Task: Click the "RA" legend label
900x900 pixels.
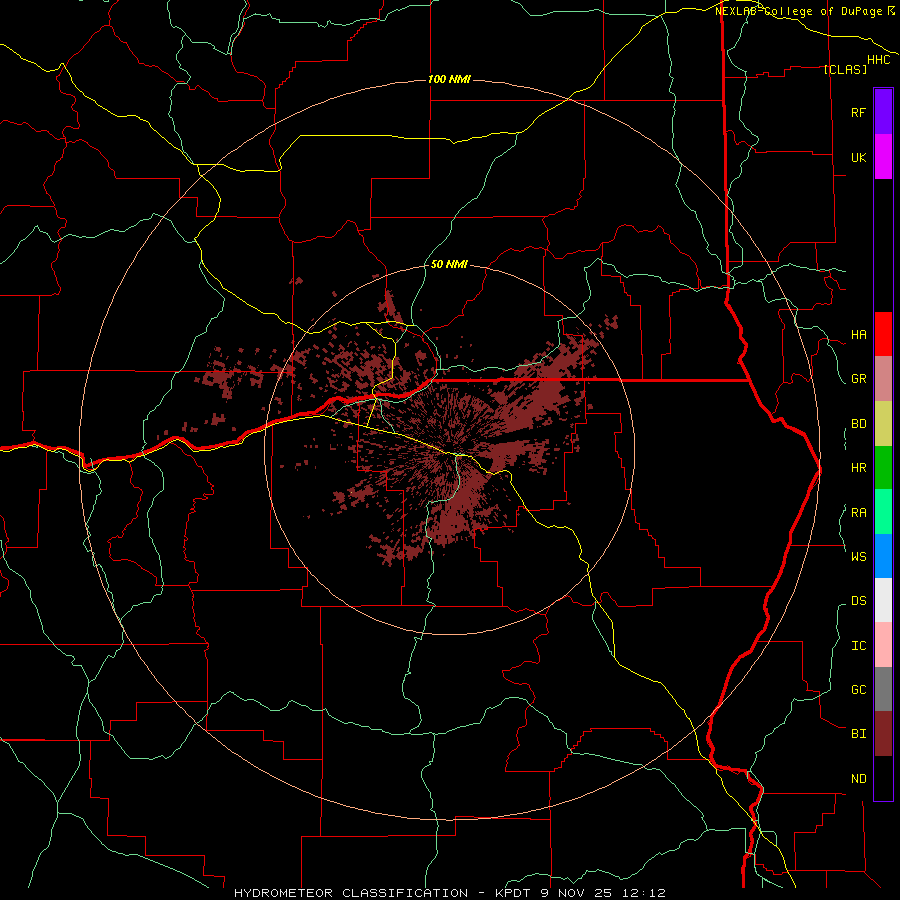Action: (858, 513)
